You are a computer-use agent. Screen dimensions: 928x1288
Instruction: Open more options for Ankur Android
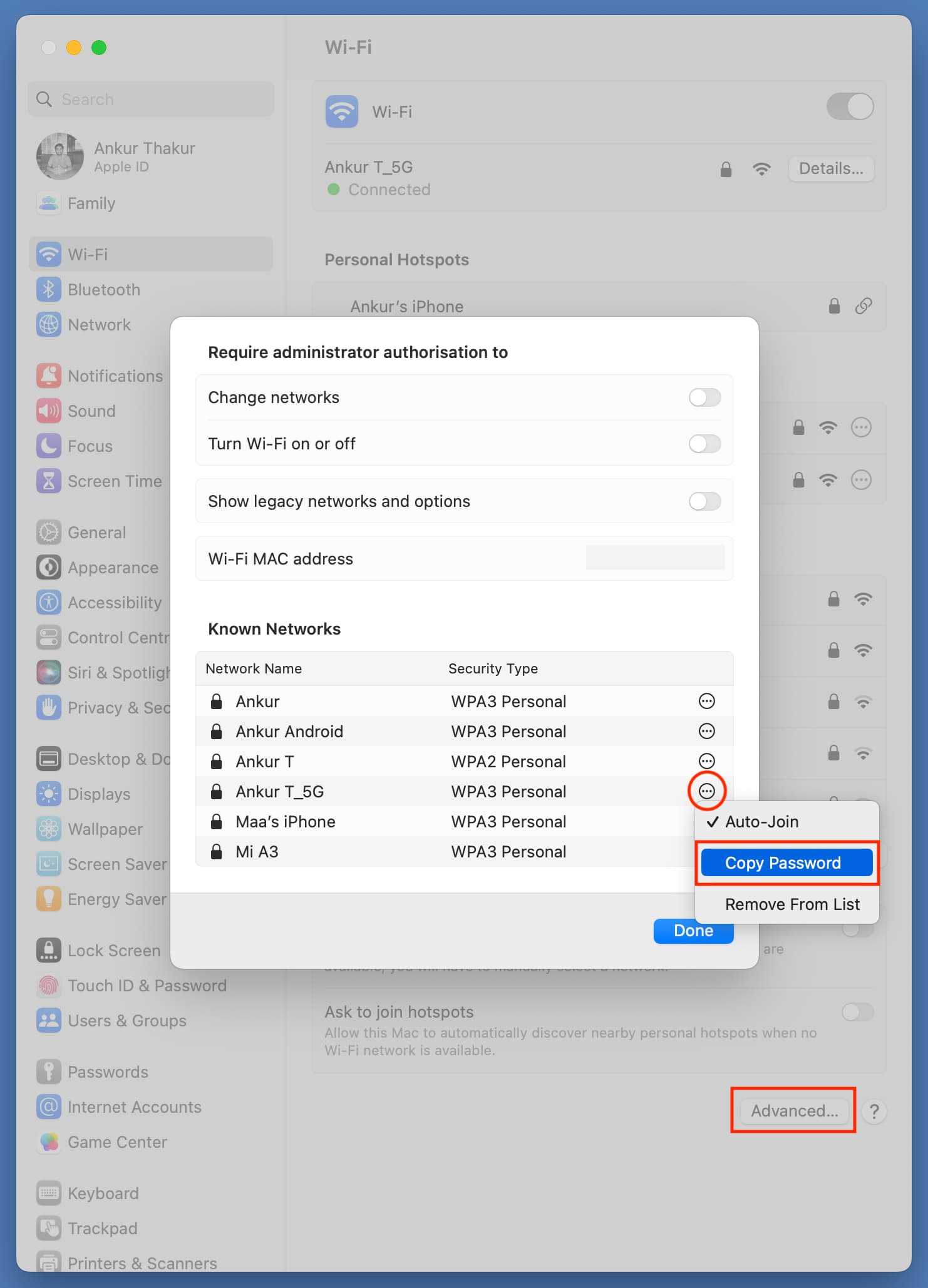[706, 732]
